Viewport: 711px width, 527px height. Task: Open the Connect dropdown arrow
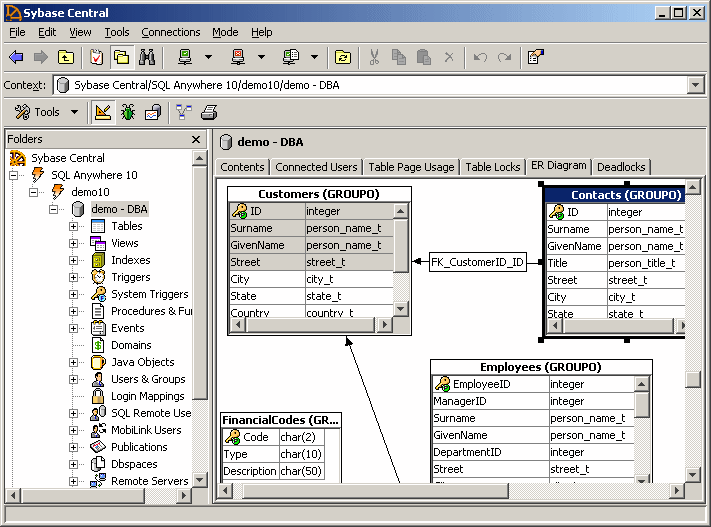[209, 57]
